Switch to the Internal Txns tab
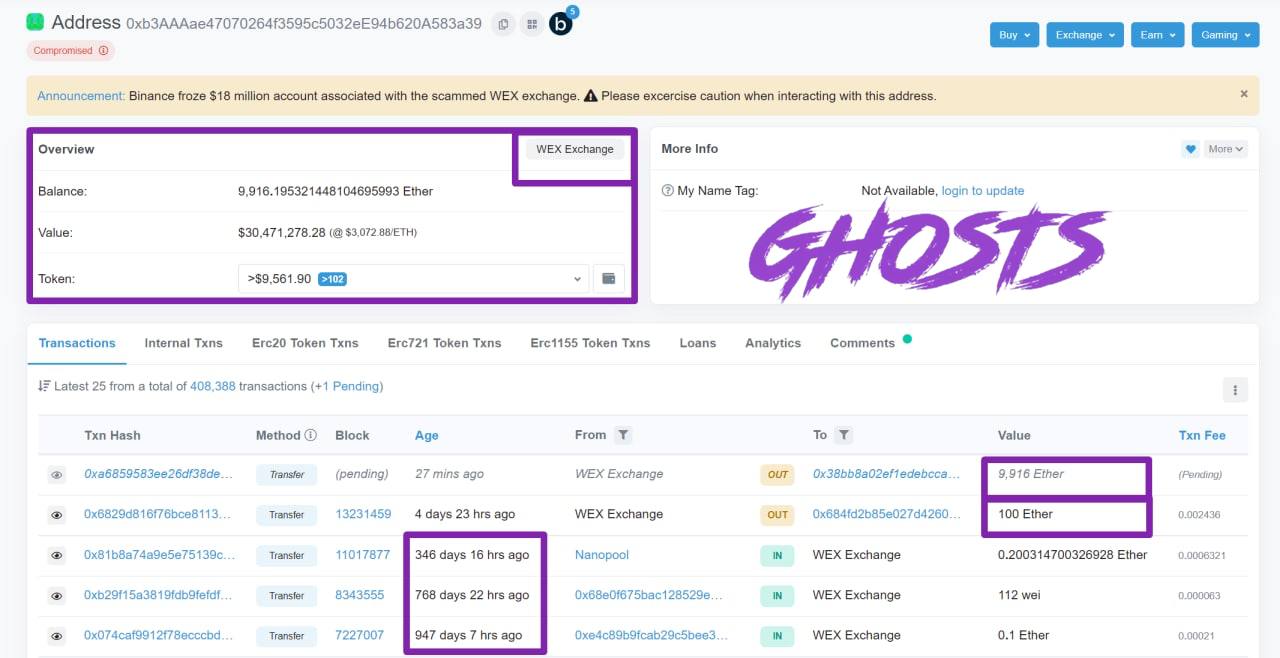Viewport: 1280px width, 658px height. (x=183, y=343)
